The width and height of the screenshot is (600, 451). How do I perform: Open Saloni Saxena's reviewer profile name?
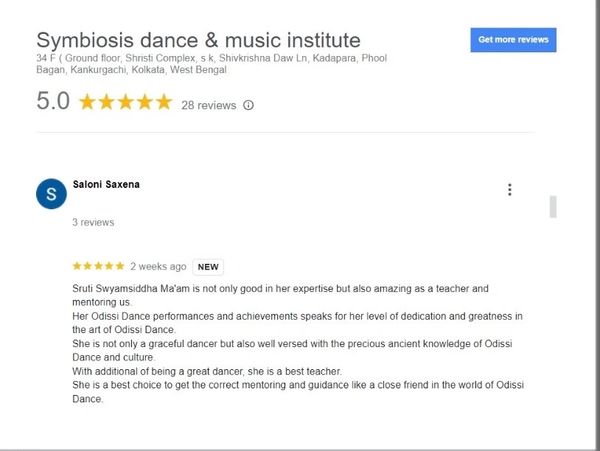click(x=105, y=184)
